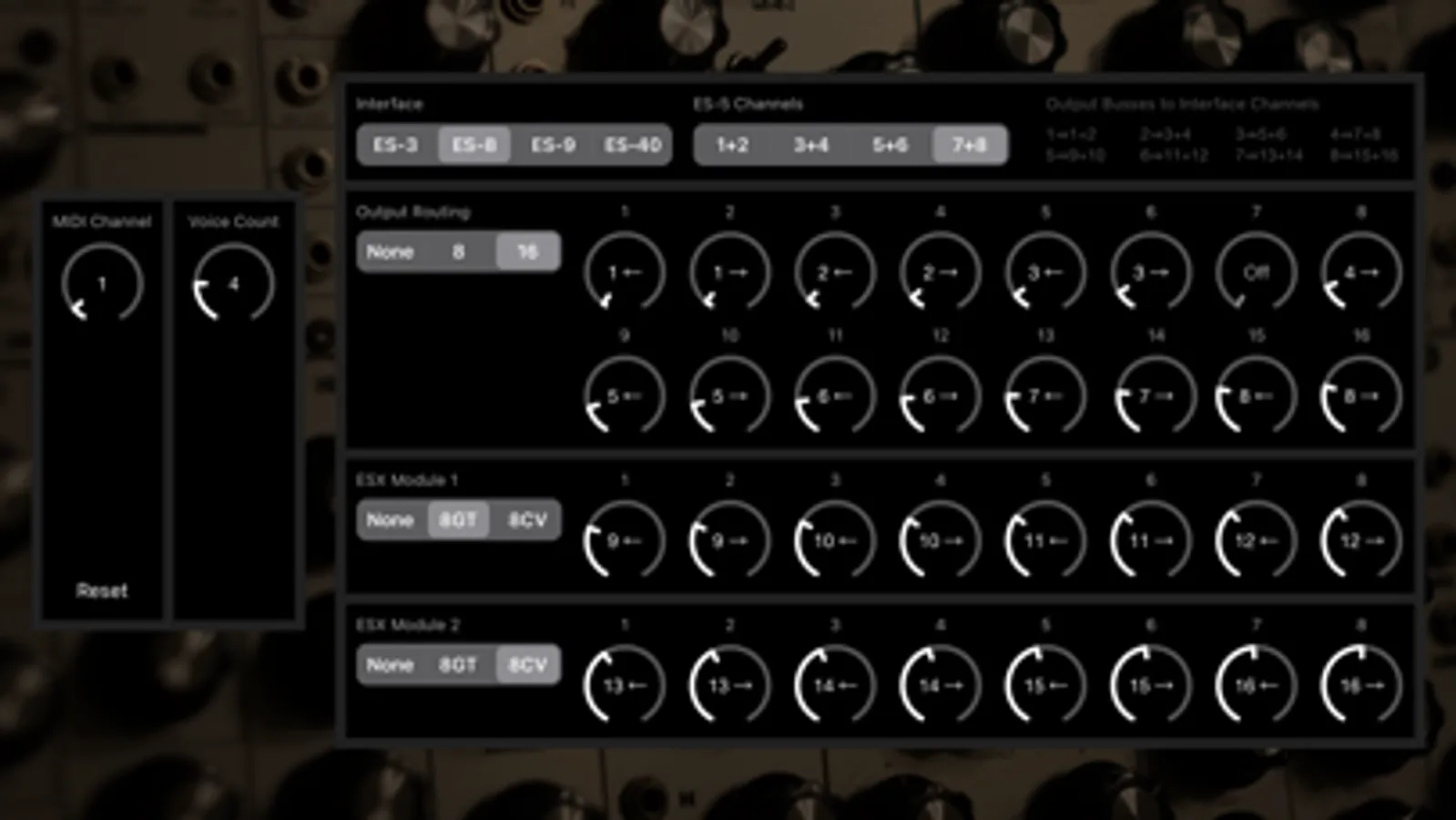The height and width of the screenshot is (820, 1456).
Task: Click output routing knob 1 labeled 1←
Action: (625, 272)
